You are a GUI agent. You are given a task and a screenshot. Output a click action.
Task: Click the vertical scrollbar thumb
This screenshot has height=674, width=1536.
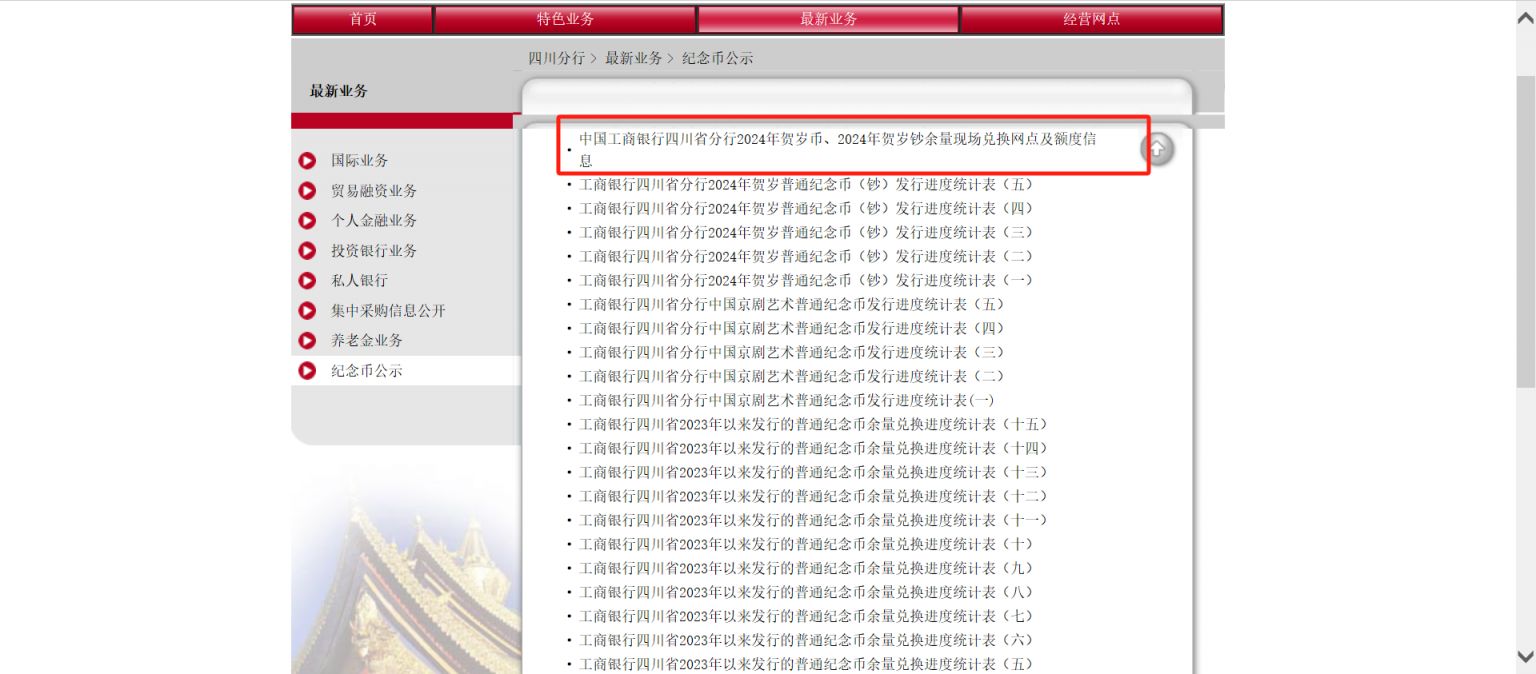click(1526, 230)
